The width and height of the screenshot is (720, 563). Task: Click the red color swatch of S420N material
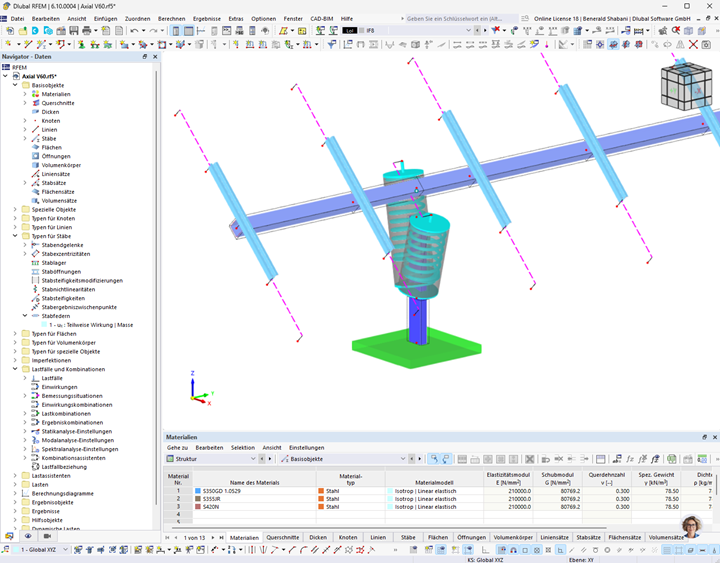point(198,507)
